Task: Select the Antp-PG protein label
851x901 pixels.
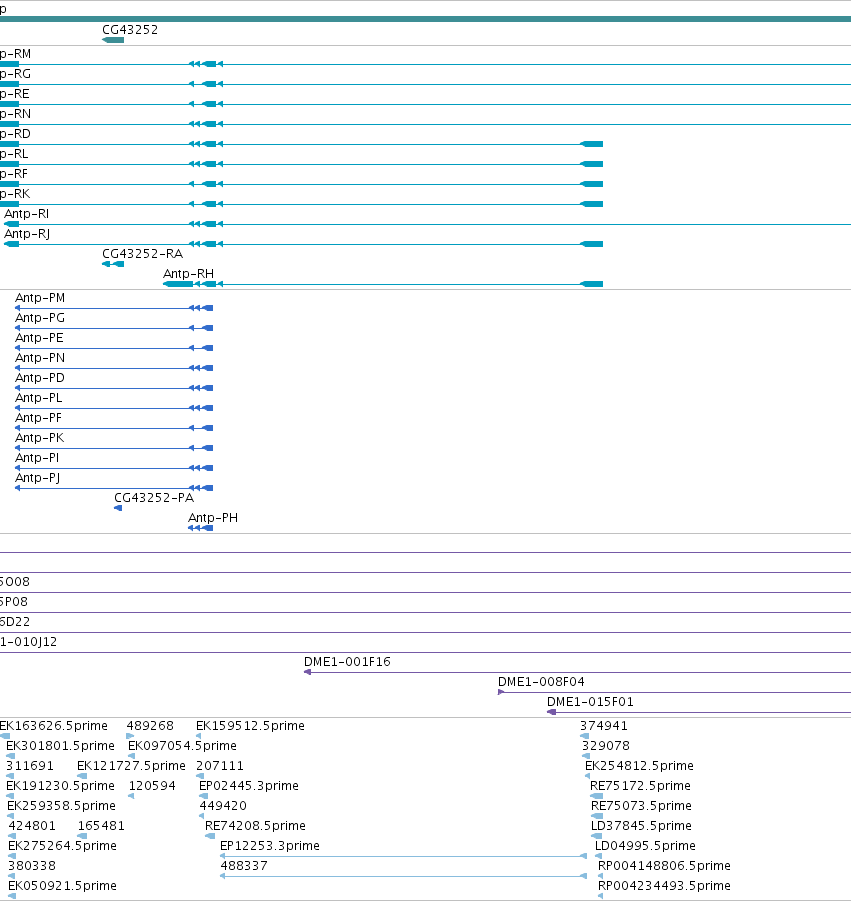Action: click(x=40, y=318)
